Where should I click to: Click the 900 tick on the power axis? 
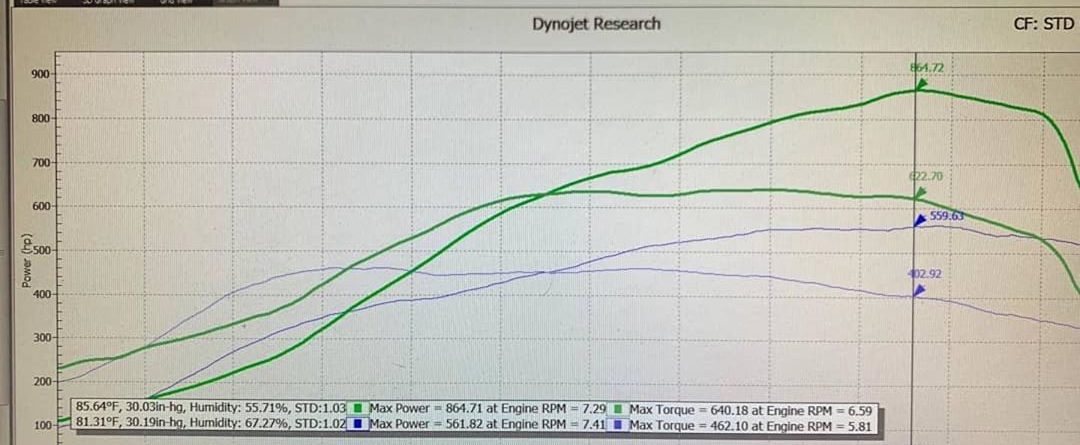39,75
